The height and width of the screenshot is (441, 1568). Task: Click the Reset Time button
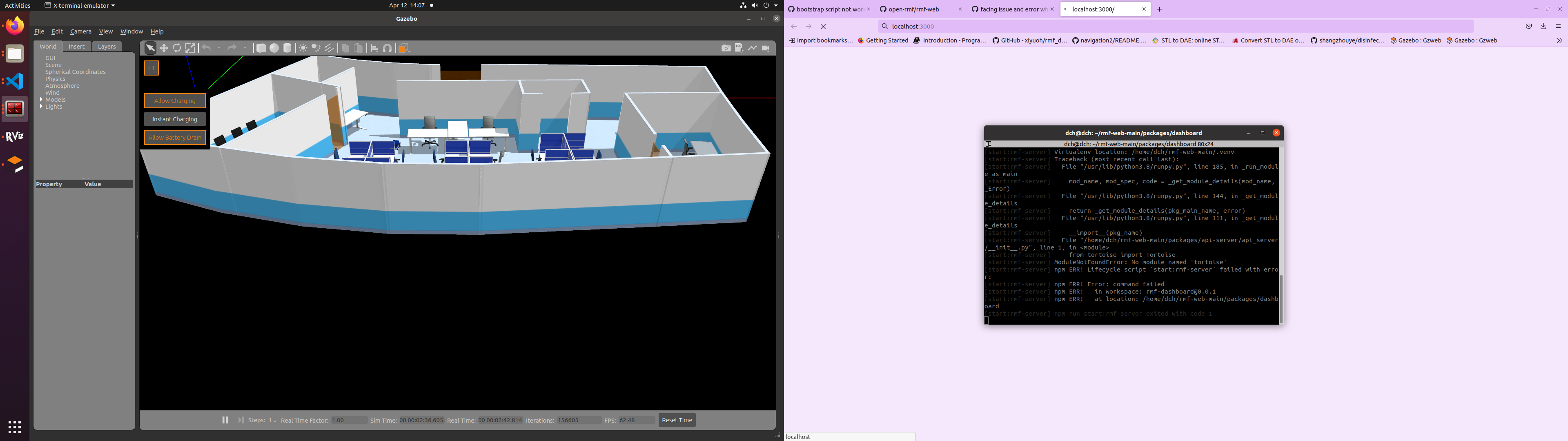click(x=677, y=420)
